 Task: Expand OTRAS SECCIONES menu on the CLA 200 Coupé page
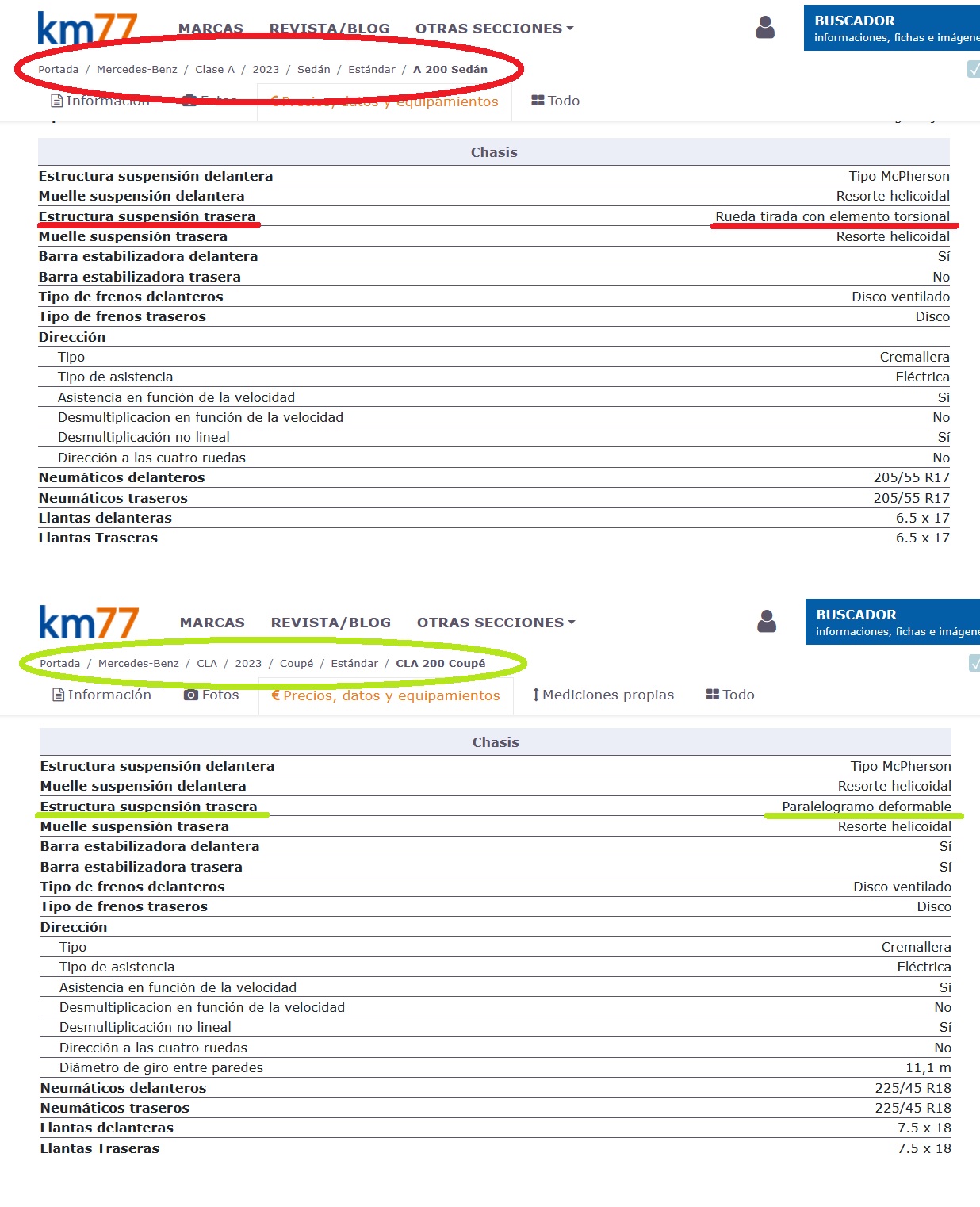point(496,623)
